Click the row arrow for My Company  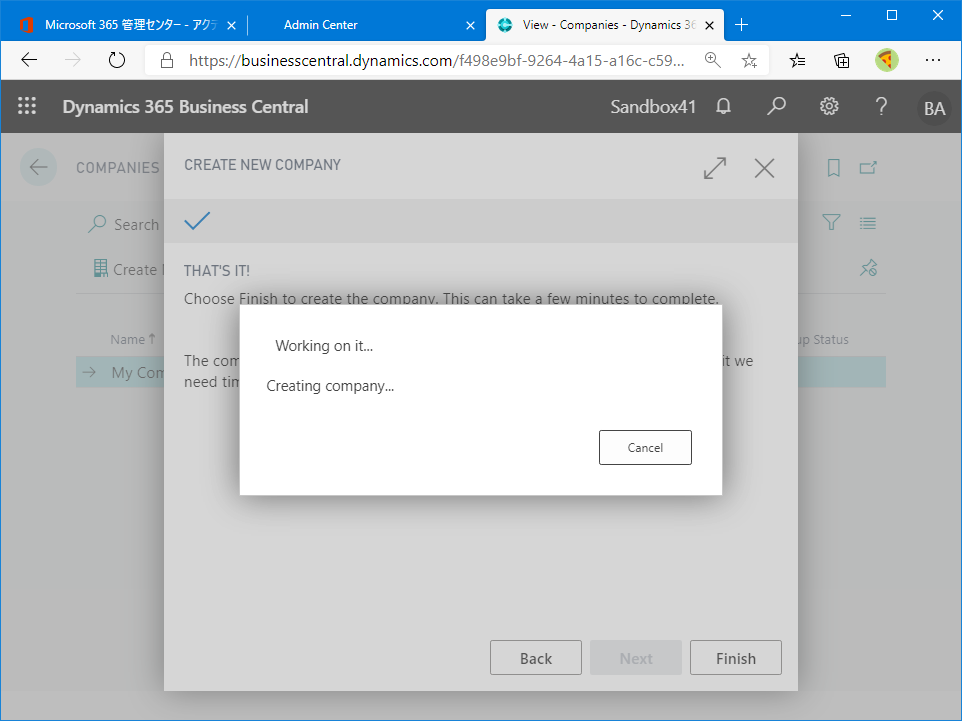pos(89,372)
